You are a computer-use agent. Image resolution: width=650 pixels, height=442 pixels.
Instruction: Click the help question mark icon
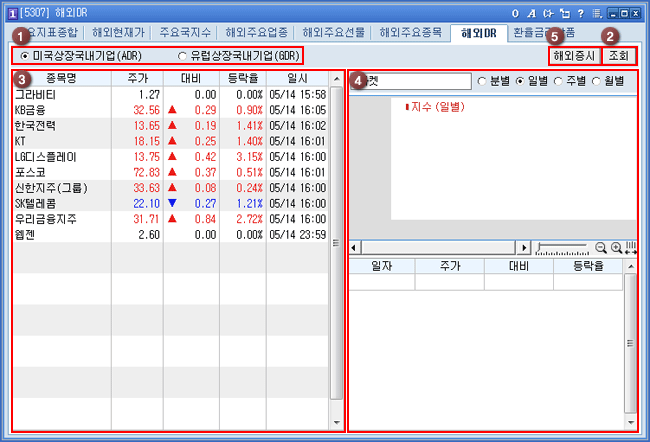[x=580, y=13]
